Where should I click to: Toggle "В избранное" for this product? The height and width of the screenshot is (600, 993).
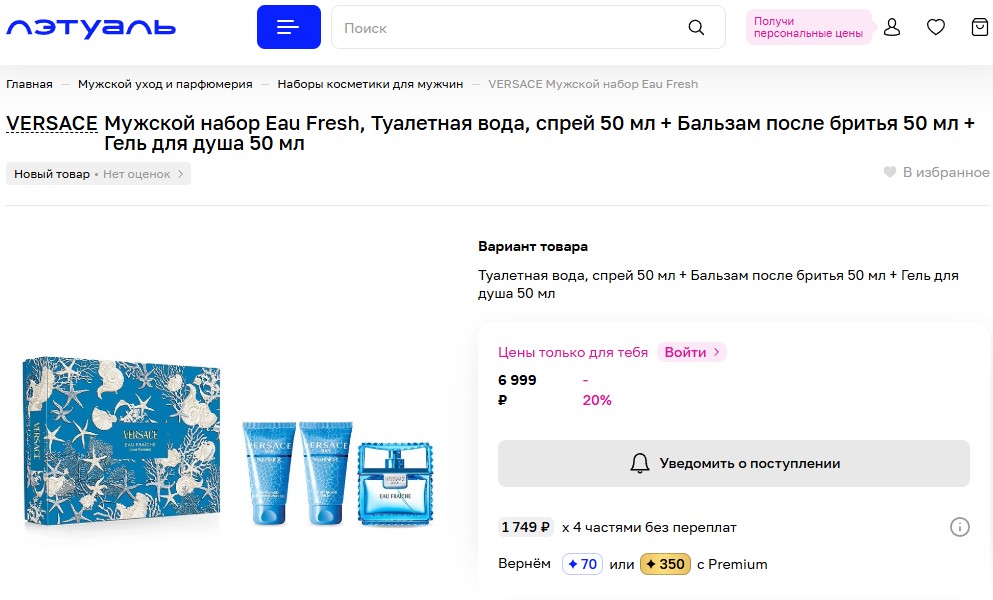pyautogui.click(x=936, y=172)
